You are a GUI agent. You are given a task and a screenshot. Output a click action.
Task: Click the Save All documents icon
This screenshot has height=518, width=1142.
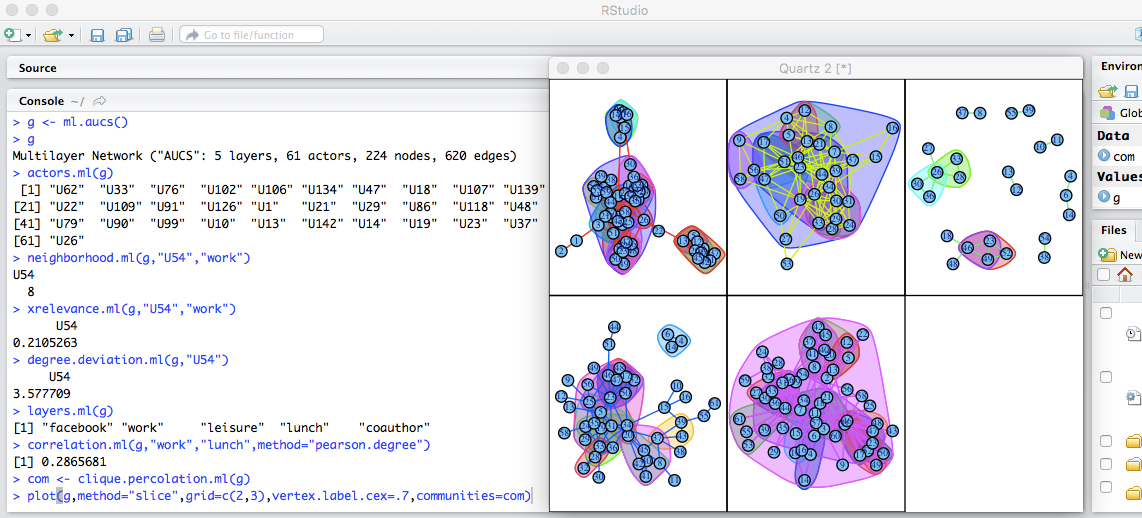(123, 35)
